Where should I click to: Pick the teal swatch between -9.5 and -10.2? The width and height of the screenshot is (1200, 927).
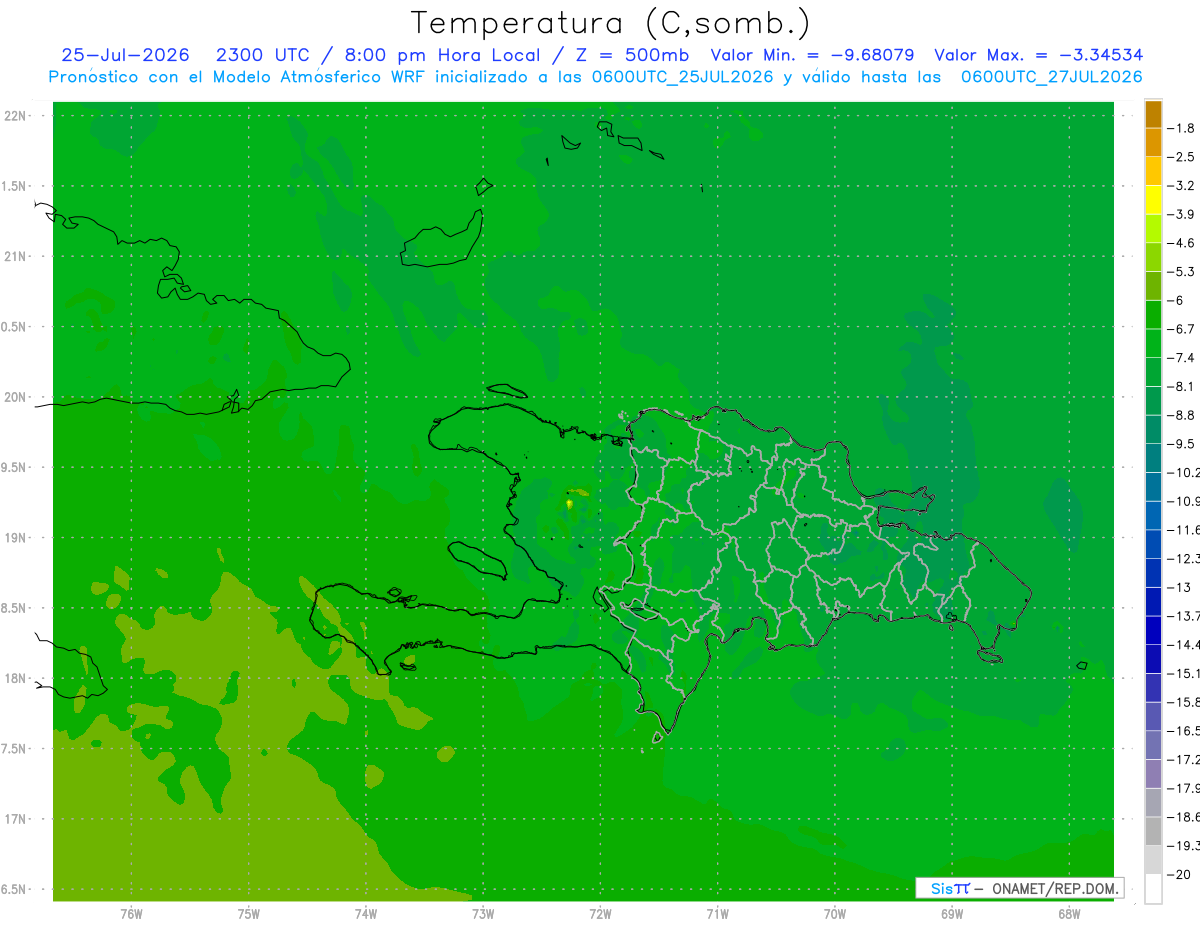[x=1153, y=457]
